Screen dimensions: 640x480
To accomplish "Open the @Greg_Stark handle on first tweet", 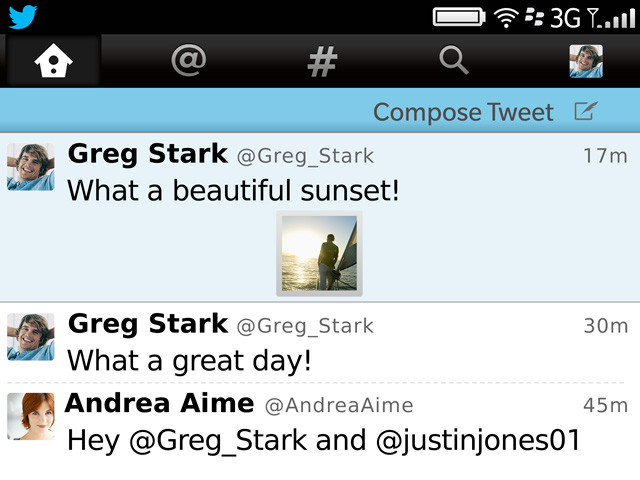I will [x=305, y=156].
